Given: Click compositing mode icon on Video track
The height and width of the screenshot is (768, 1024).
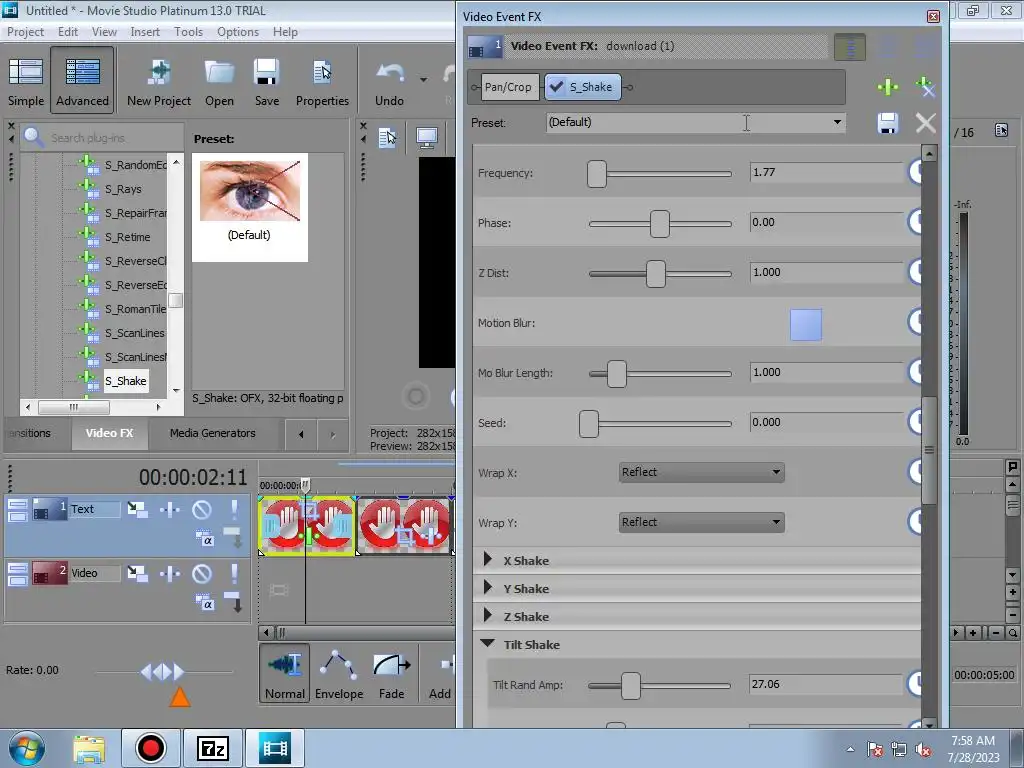Looking at the screenshot, I should click(204, 602).
